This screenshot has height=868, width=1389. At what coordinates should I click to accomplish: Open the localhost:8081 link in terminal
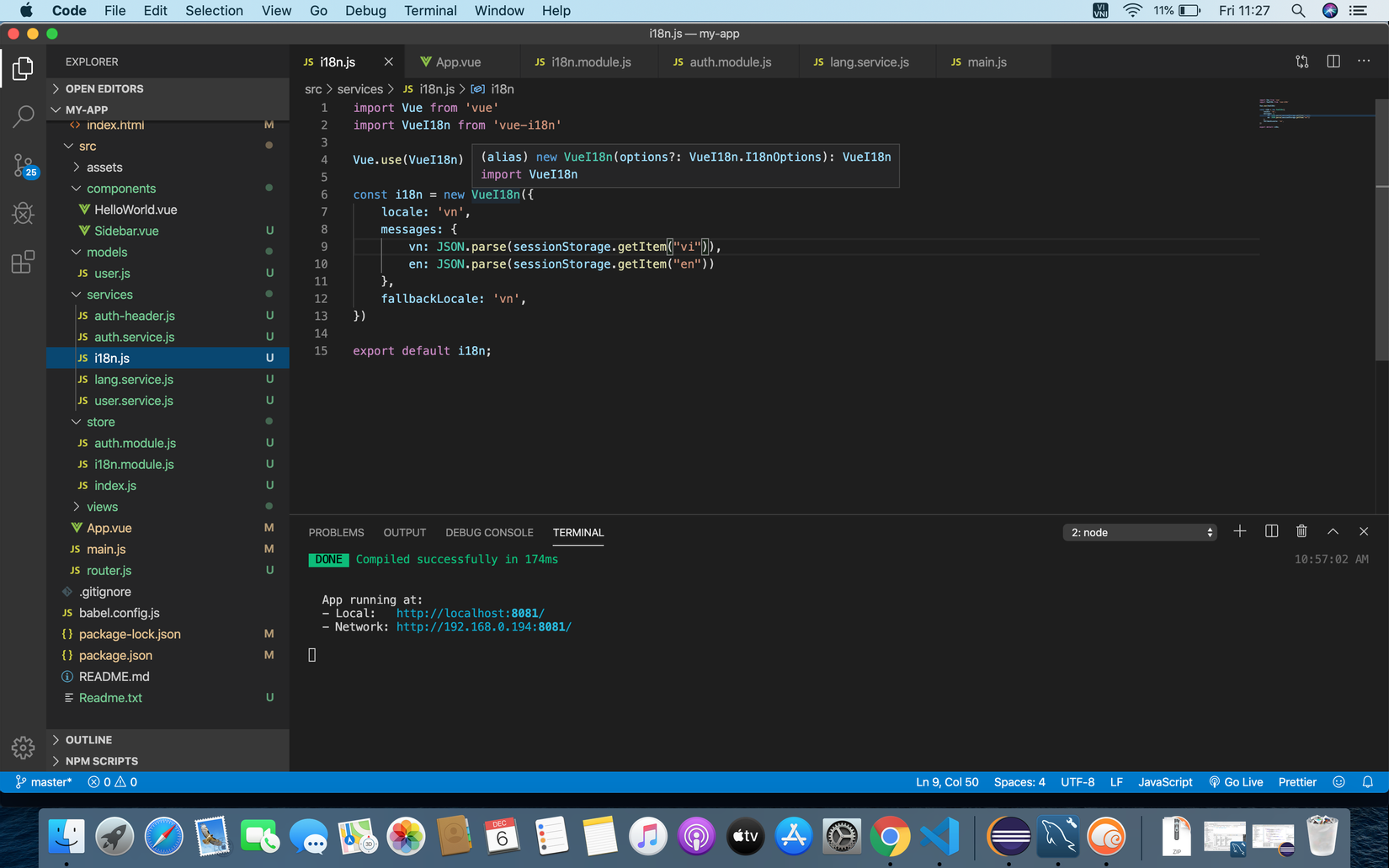click(470, 613)
